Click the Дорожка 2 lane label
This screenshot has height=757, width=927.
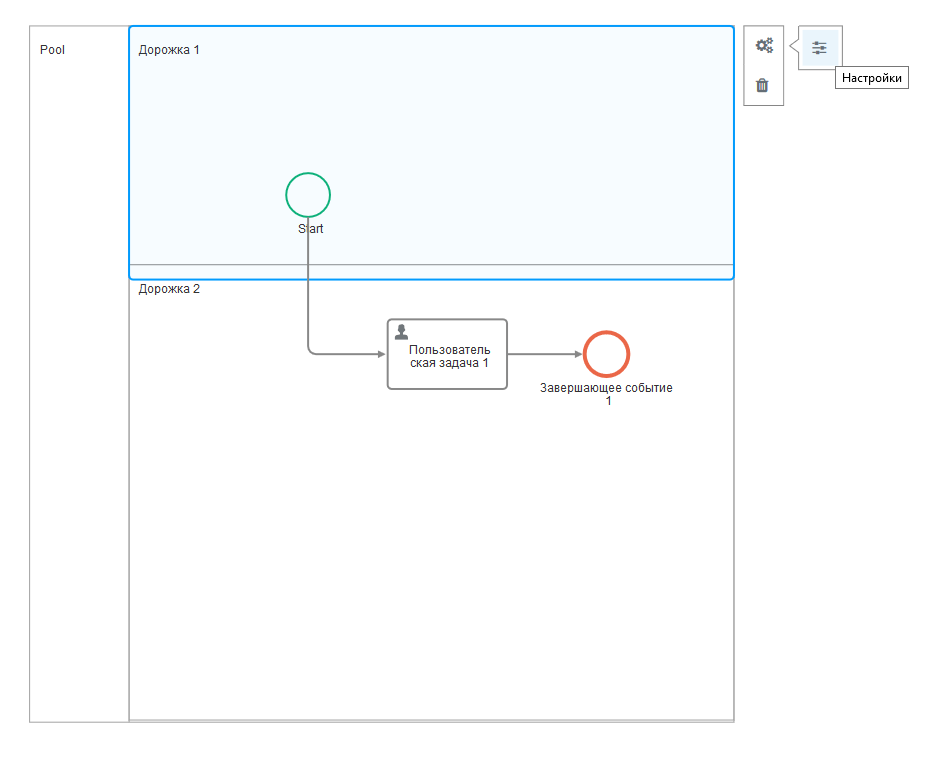pyautogui.click(x=169, y=289)
